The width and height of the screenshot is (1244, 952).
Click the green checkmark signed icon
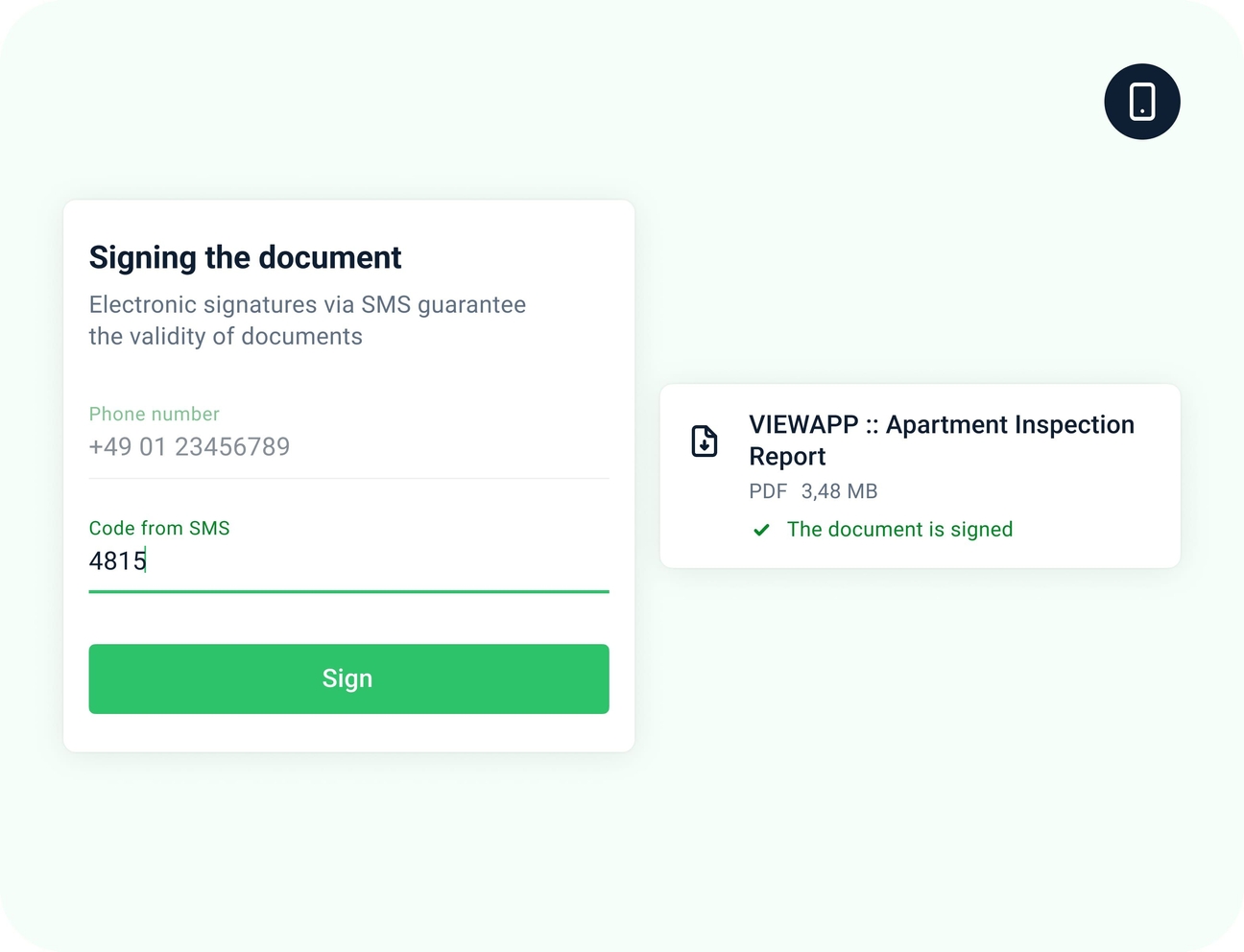click(x=761, y=530)
